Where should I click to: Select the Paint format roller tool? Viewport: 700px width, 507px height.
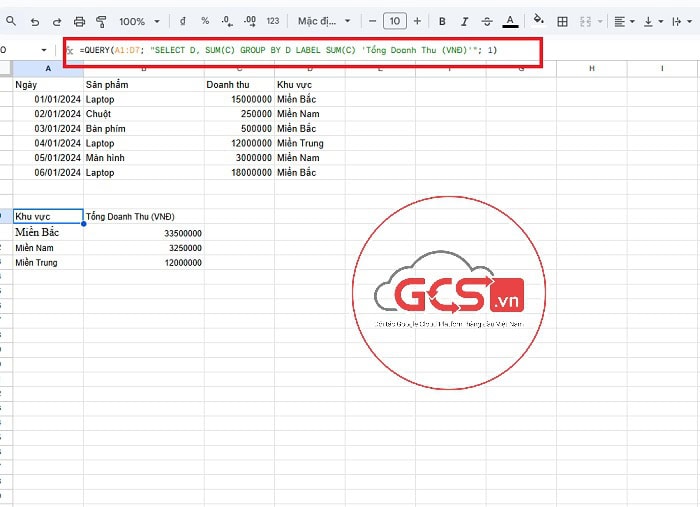[x=101, y=21]
